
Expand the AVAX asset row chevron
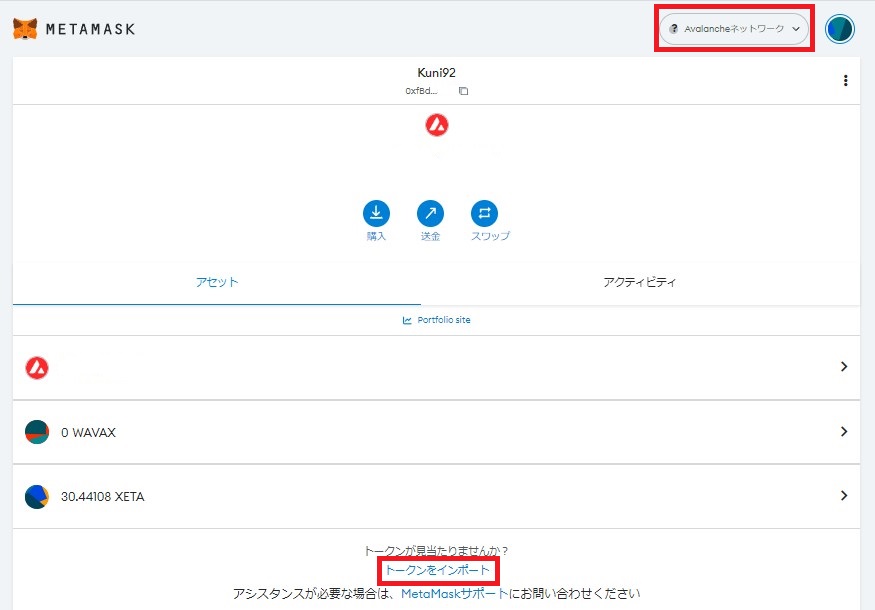844,367
